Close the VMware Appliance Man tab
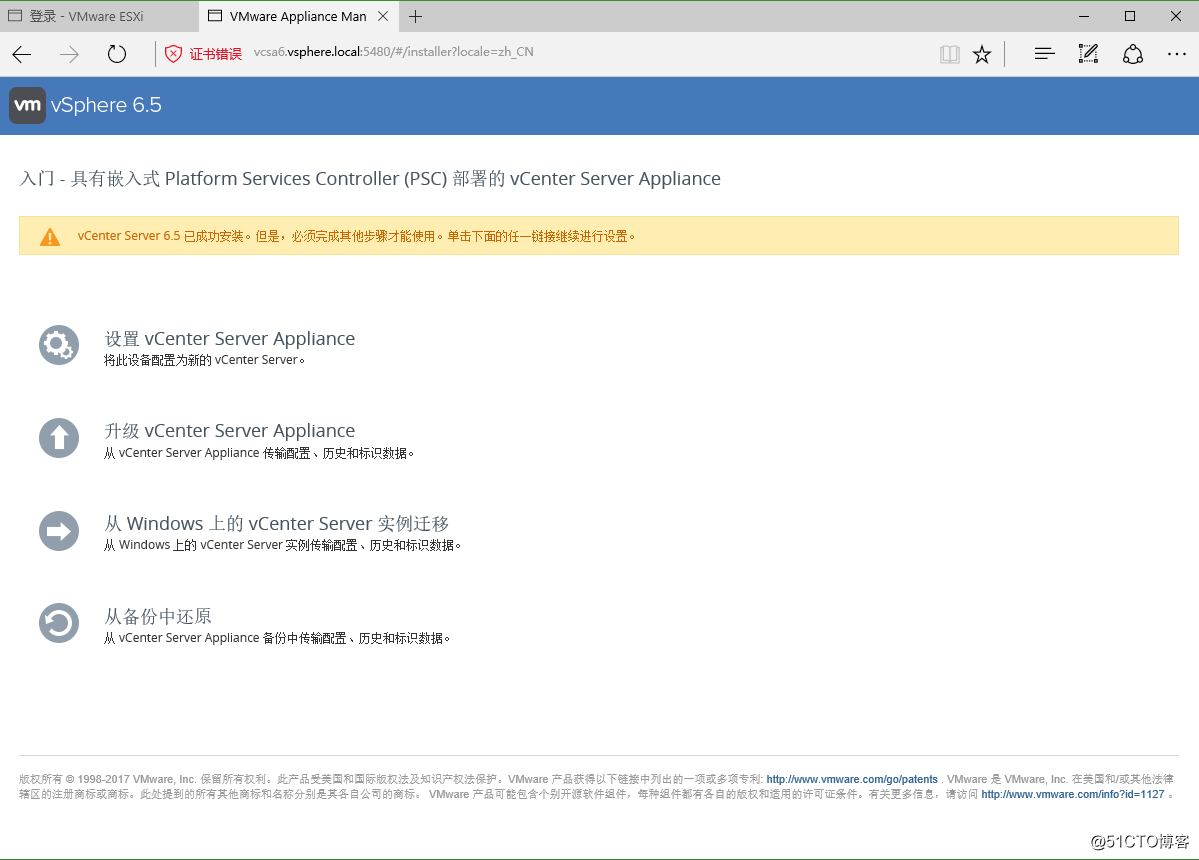This screenshot has height=860, width=1199. pos(384,16)
